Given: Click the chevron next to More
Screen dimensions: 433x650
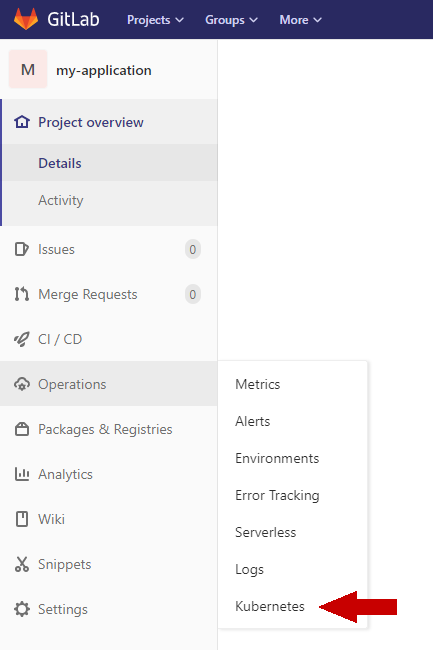Looking at the screenshot, I should pos(317,20).
